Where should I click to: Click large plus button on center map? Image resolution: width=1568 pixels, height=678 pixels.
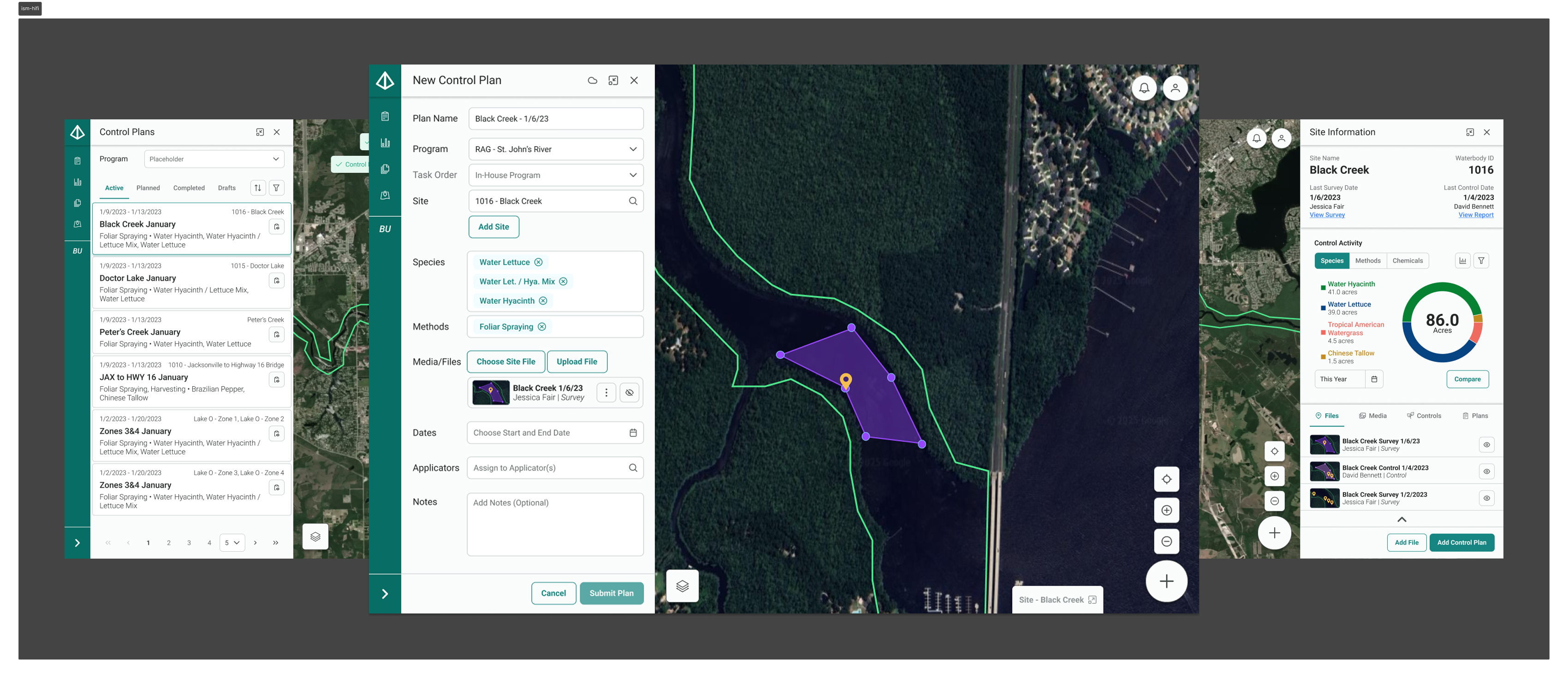click(x=1166, y=582)
